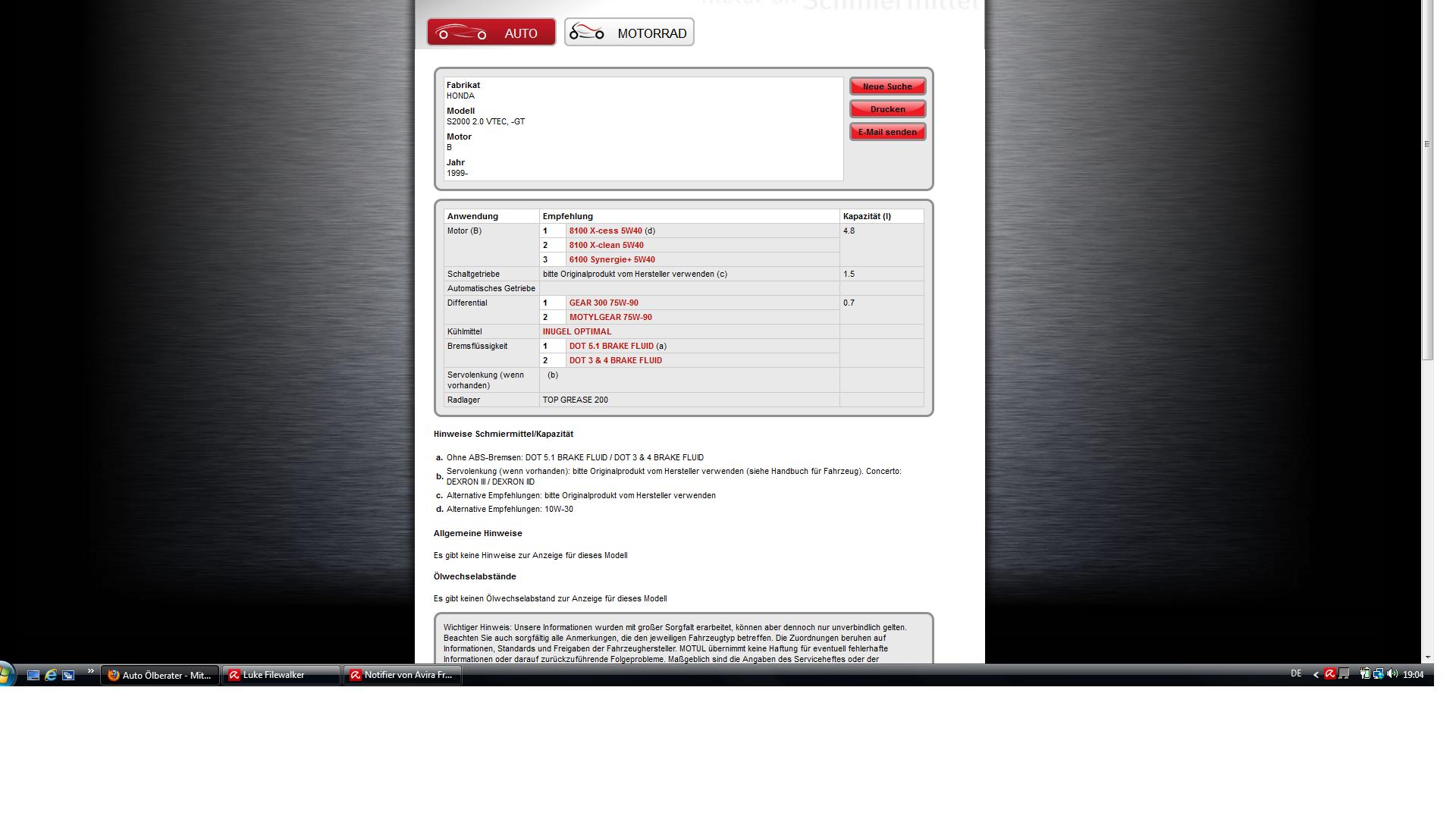Click the network connection tray icon
This screenshot has height=819, width=1456.
(1379, 674)
